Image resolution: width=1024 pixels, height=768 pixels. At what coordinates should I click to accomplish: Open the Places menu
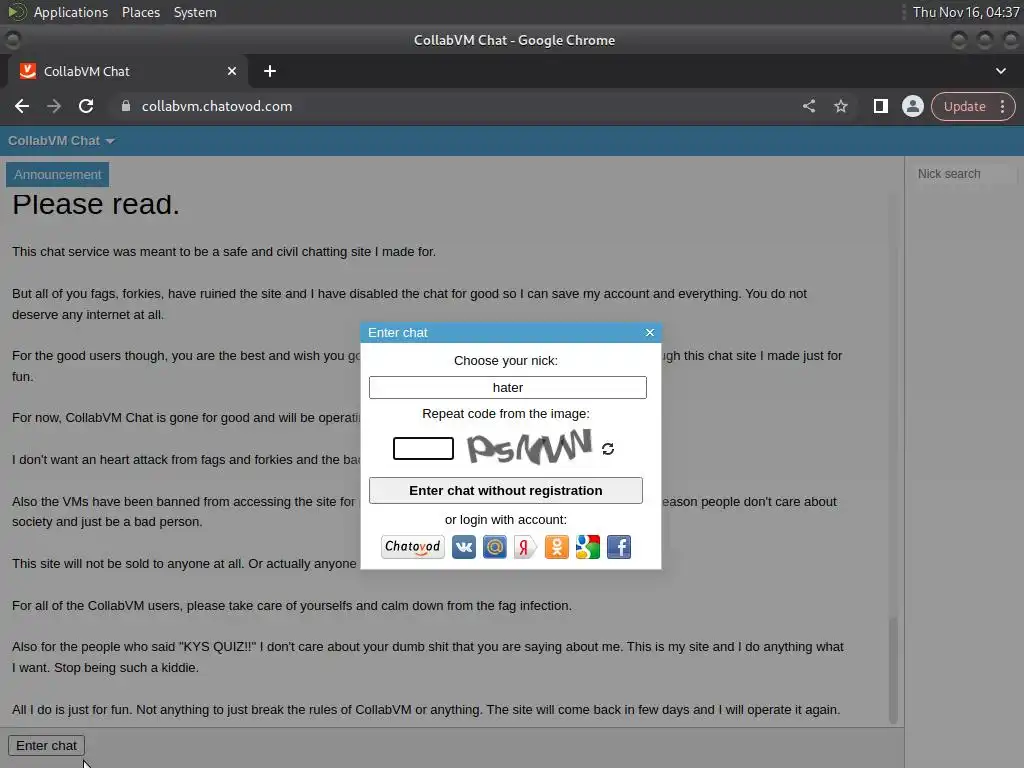140,12
